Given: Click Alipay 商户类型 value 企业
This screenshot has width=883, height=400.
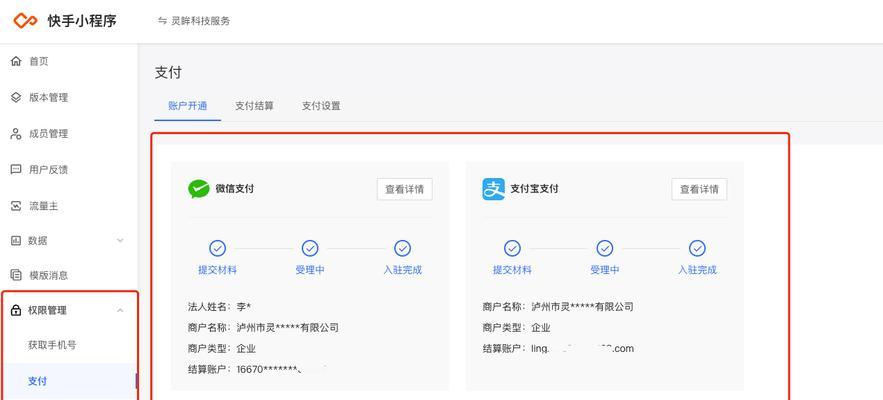Looking at the screenshot, I should click(541, 327).
